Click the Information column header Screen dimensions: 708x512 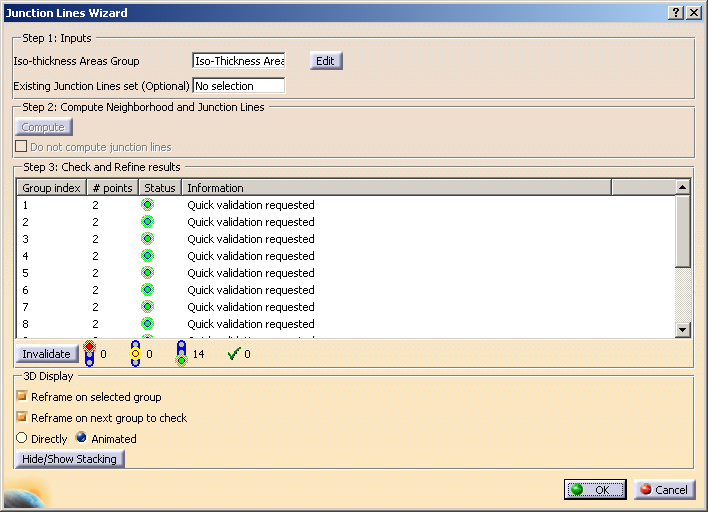click(x=395, y=187)
